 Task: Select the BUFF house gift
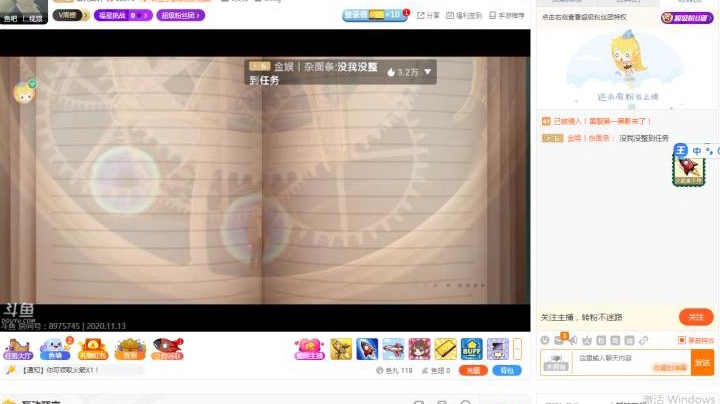(472, 349)
